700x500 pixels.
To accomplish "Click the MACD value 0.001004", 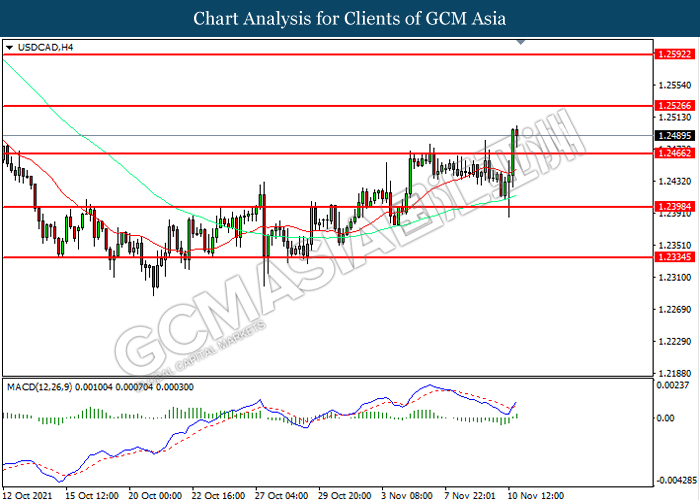I will 94,387.
